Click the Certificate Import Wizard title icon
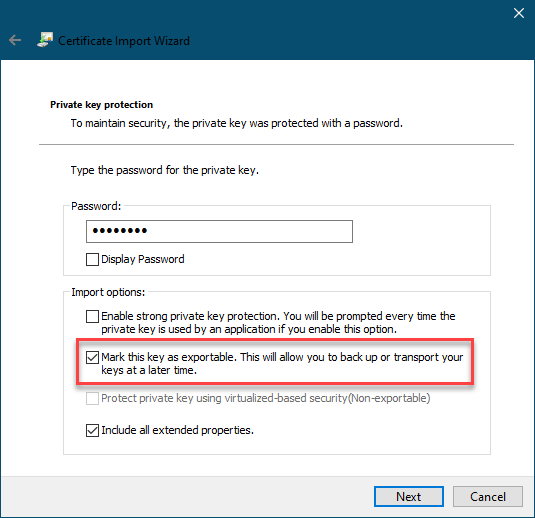 [x=45, y=40]
